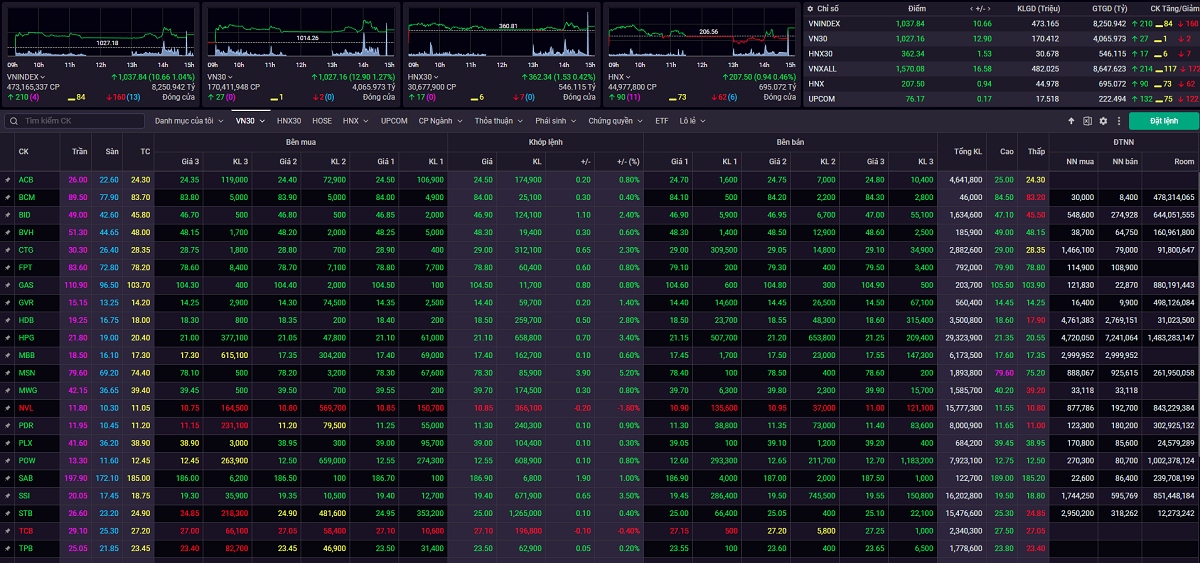Viewport: 1200px width, 563px height.
Task: Pin the MWG row
Action: coord(7,390)
